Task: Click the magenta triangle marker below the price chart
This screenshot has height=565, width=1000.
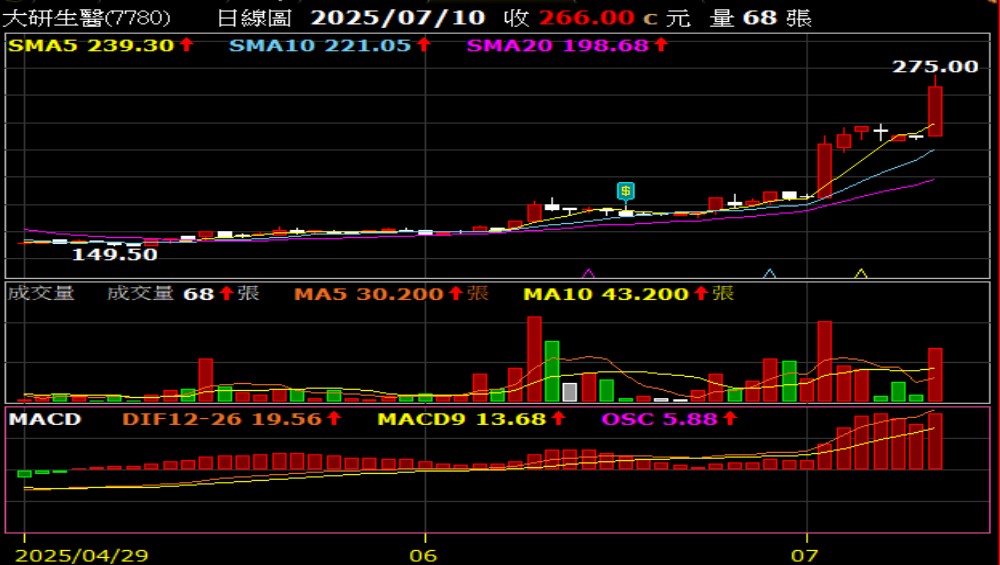Action: (x=588, y=273)
